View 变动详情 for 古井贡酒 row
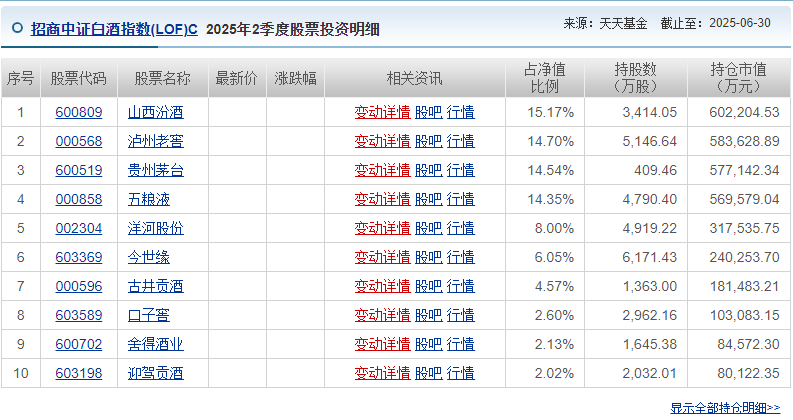 tap(382, 286)
